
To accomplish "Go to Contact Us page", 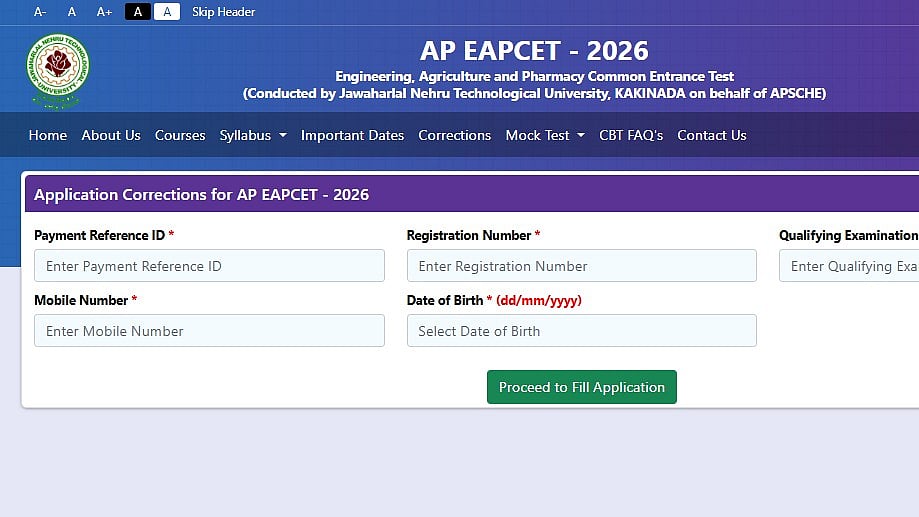I will tap(711, 135).
